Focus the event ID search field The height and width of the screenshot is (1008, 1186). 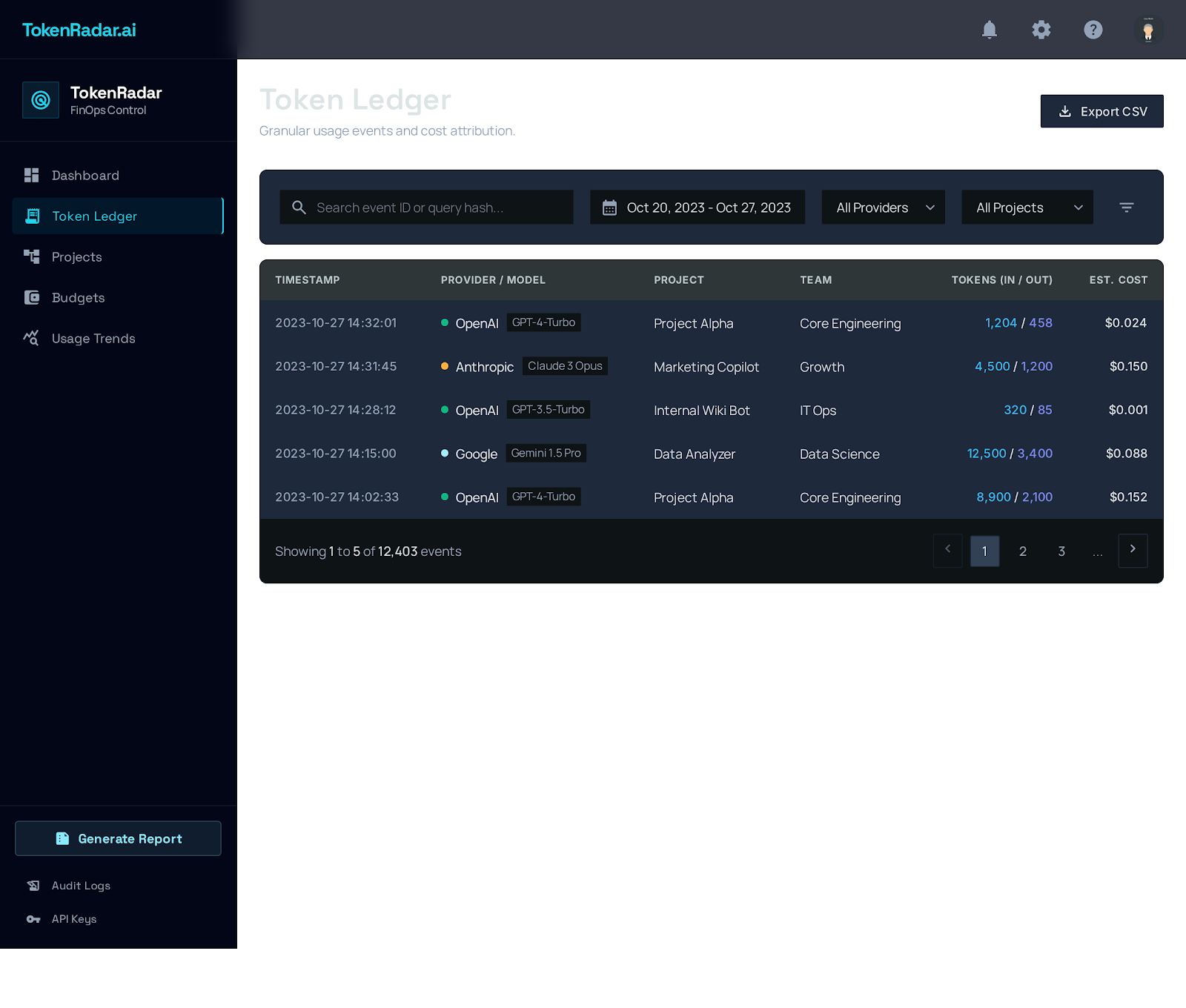426,208
